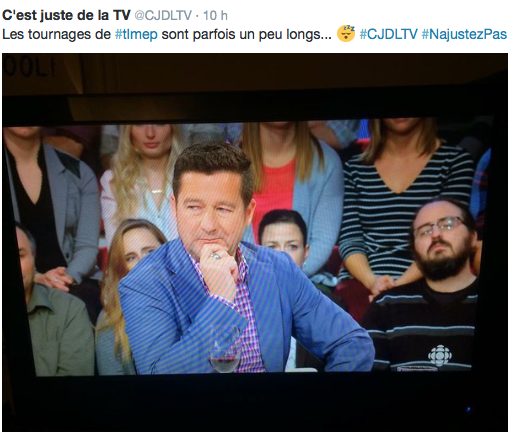This screenshot has width=514, height=434.
Task: Open the C'est juste de la TV profile name
Action: tap(66, 15)
